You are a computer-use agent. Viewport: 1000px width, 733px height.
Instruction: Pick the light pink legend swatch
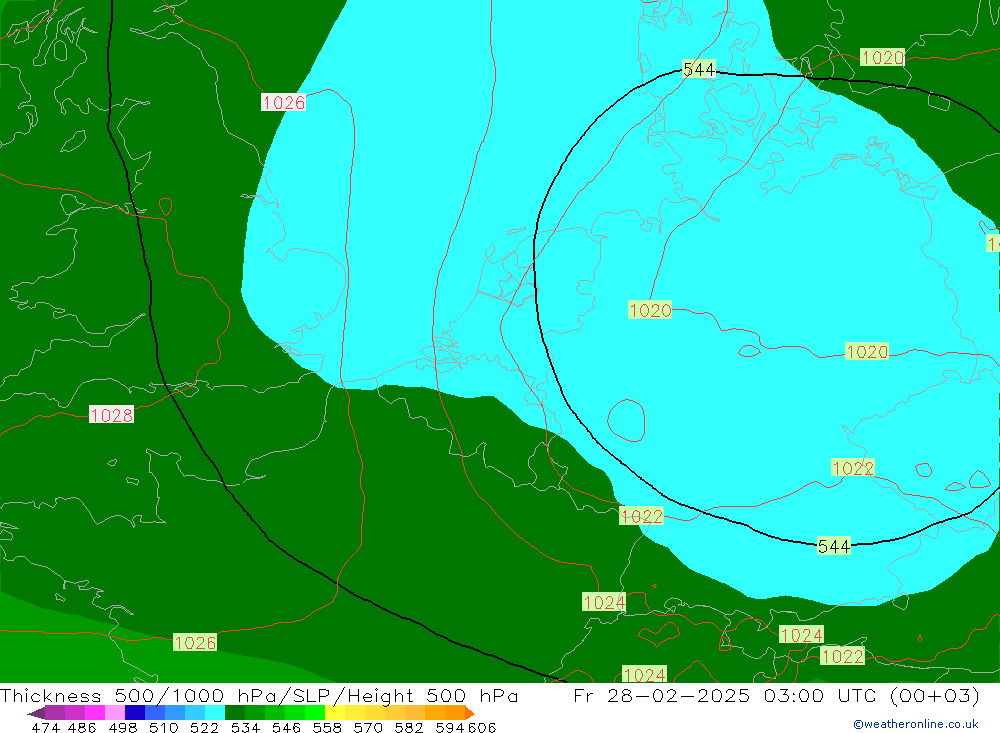115,713
